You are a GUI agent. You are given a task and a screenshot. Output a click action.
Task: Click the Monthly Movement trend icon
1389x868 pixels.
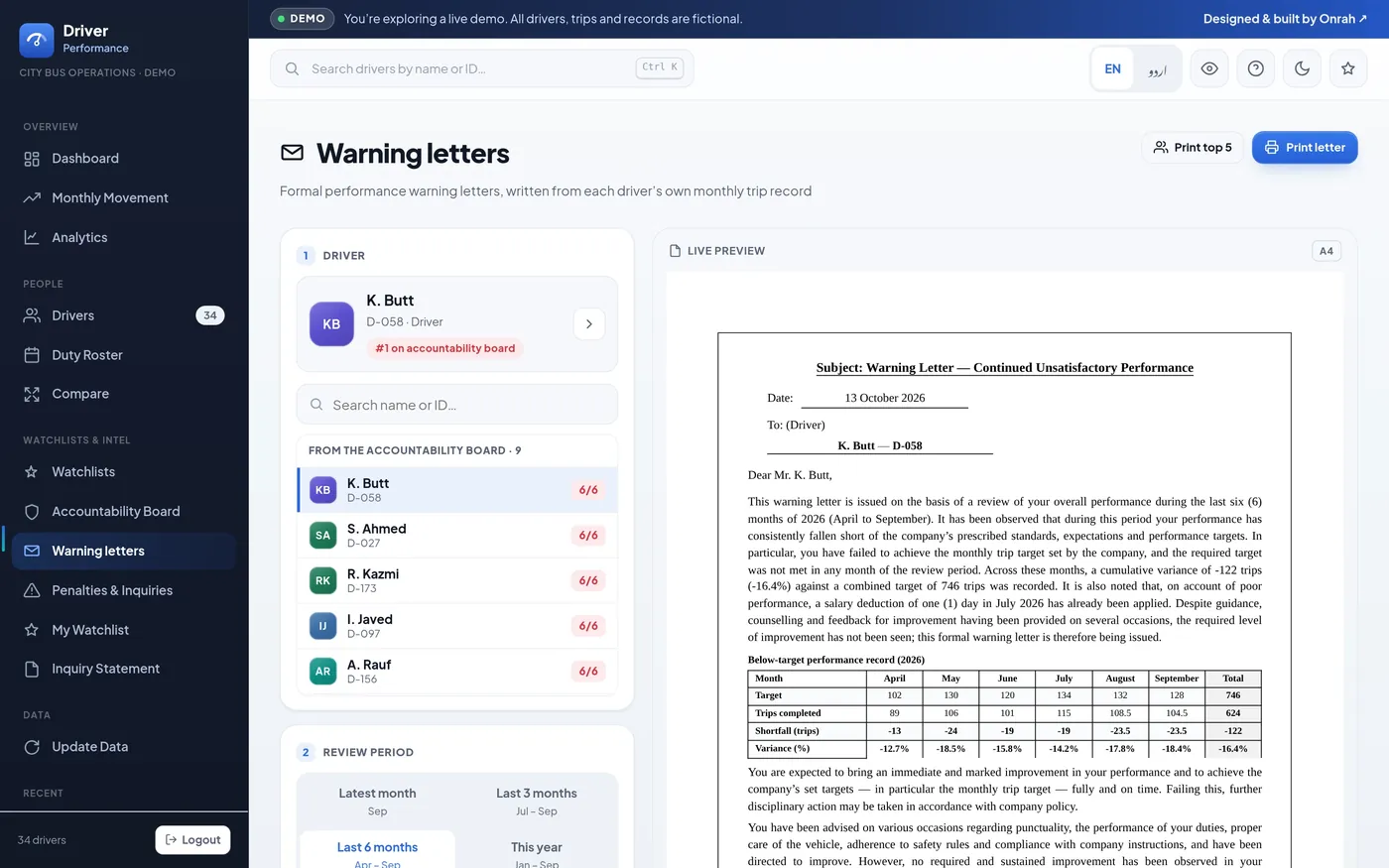pyautogui.click(x=32, y=198)
